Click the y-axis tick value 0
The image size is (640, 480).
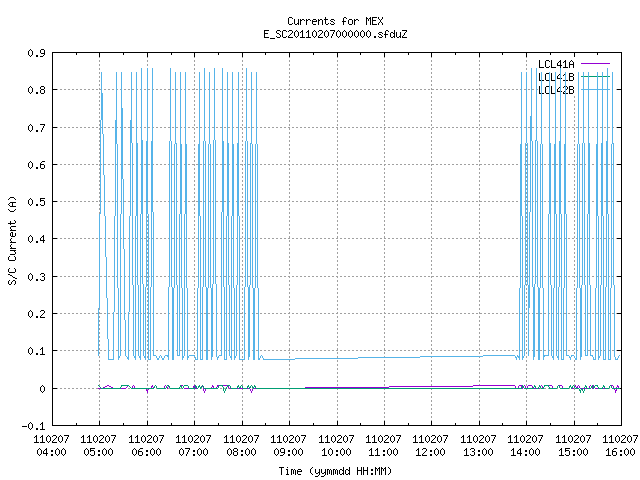tap(42, 389)
